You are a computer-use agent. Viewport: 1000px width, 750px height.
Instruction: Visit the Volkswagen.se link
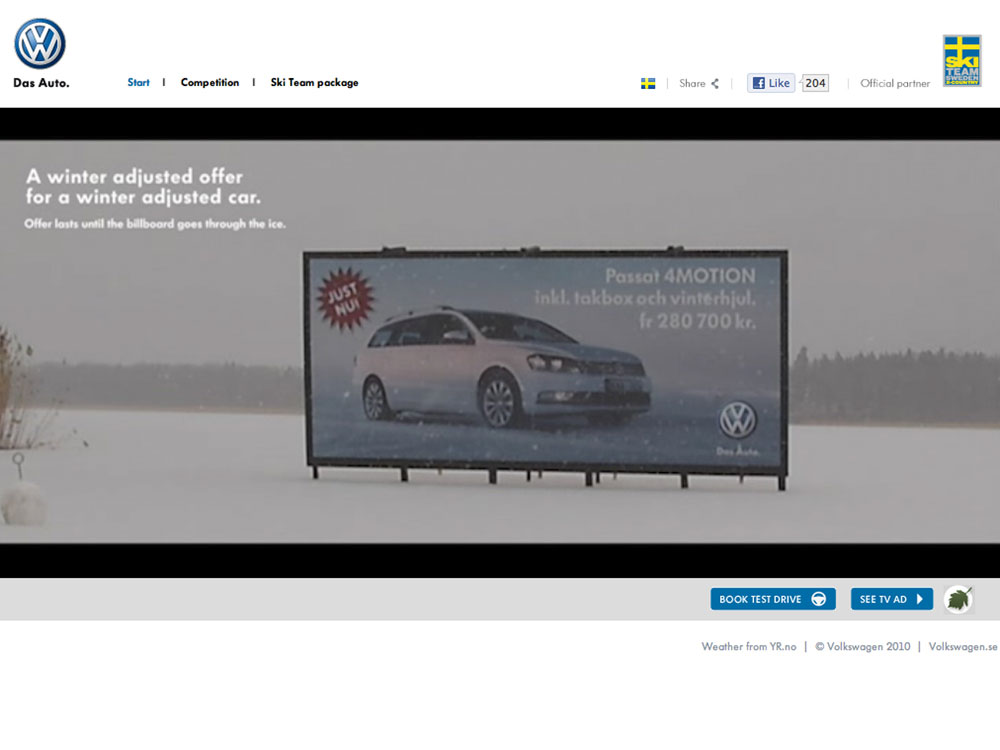963,647
